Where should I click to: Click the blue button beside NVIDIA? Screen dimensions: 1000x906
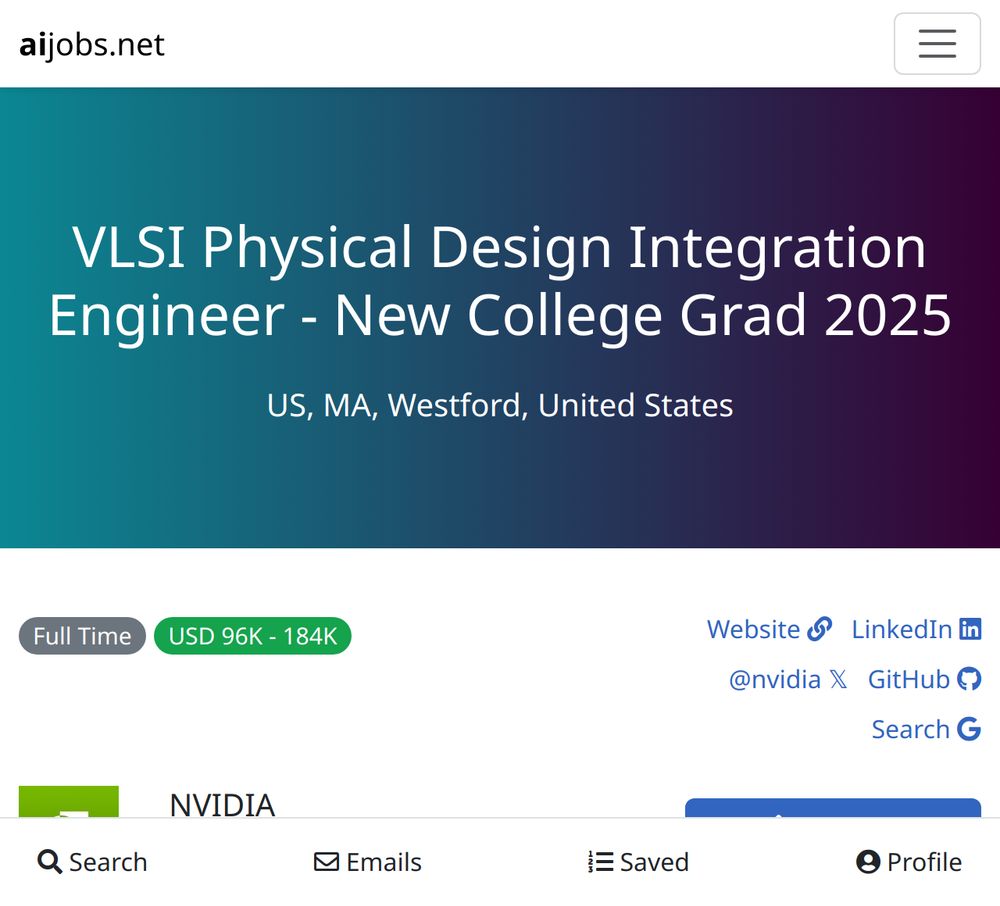[x=833, y=808]
